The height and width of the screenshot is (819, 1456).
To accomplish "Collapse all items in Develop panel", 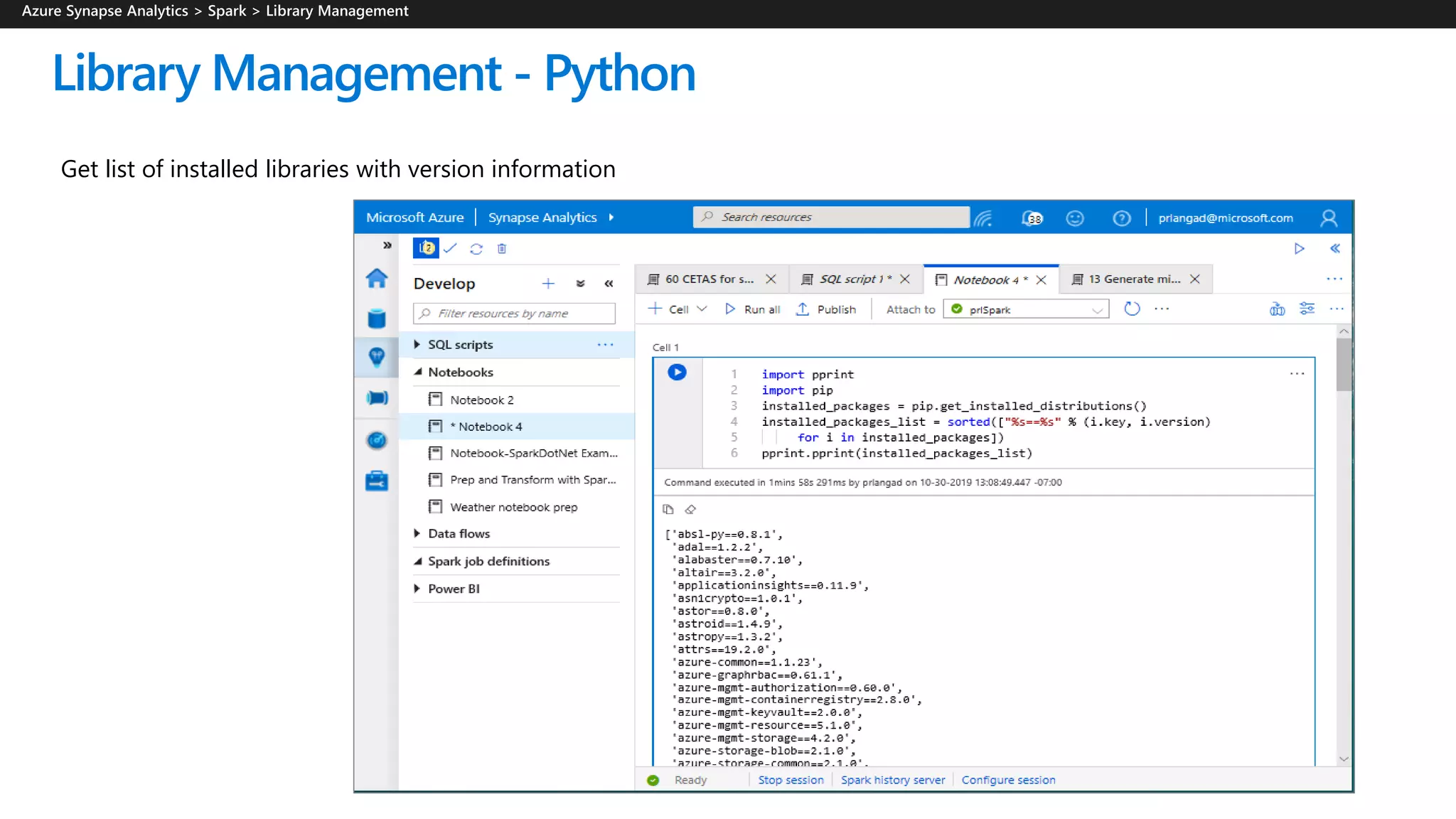I will [x=580, y=284].
